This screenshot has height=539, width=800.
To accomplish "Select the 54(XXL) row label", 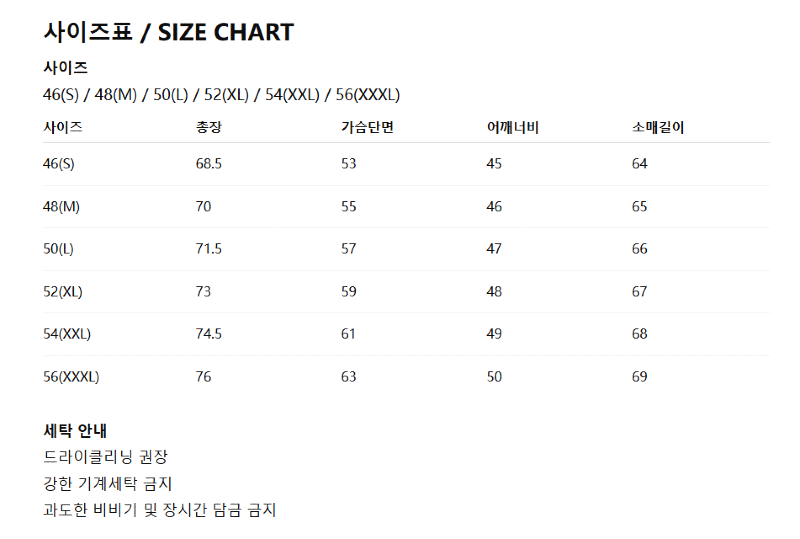I will click(67, 334).
